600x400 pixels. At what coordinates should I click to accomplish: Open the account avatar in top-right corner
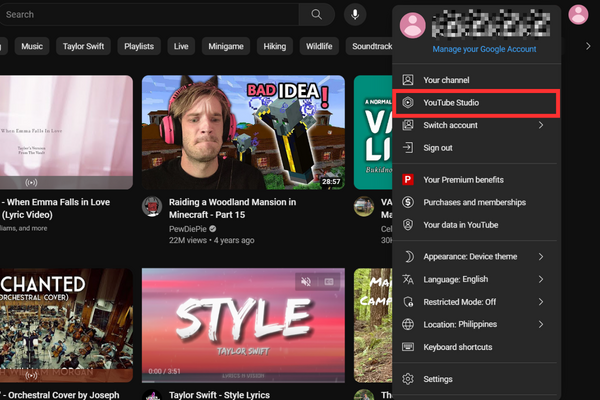coord(578,15)
